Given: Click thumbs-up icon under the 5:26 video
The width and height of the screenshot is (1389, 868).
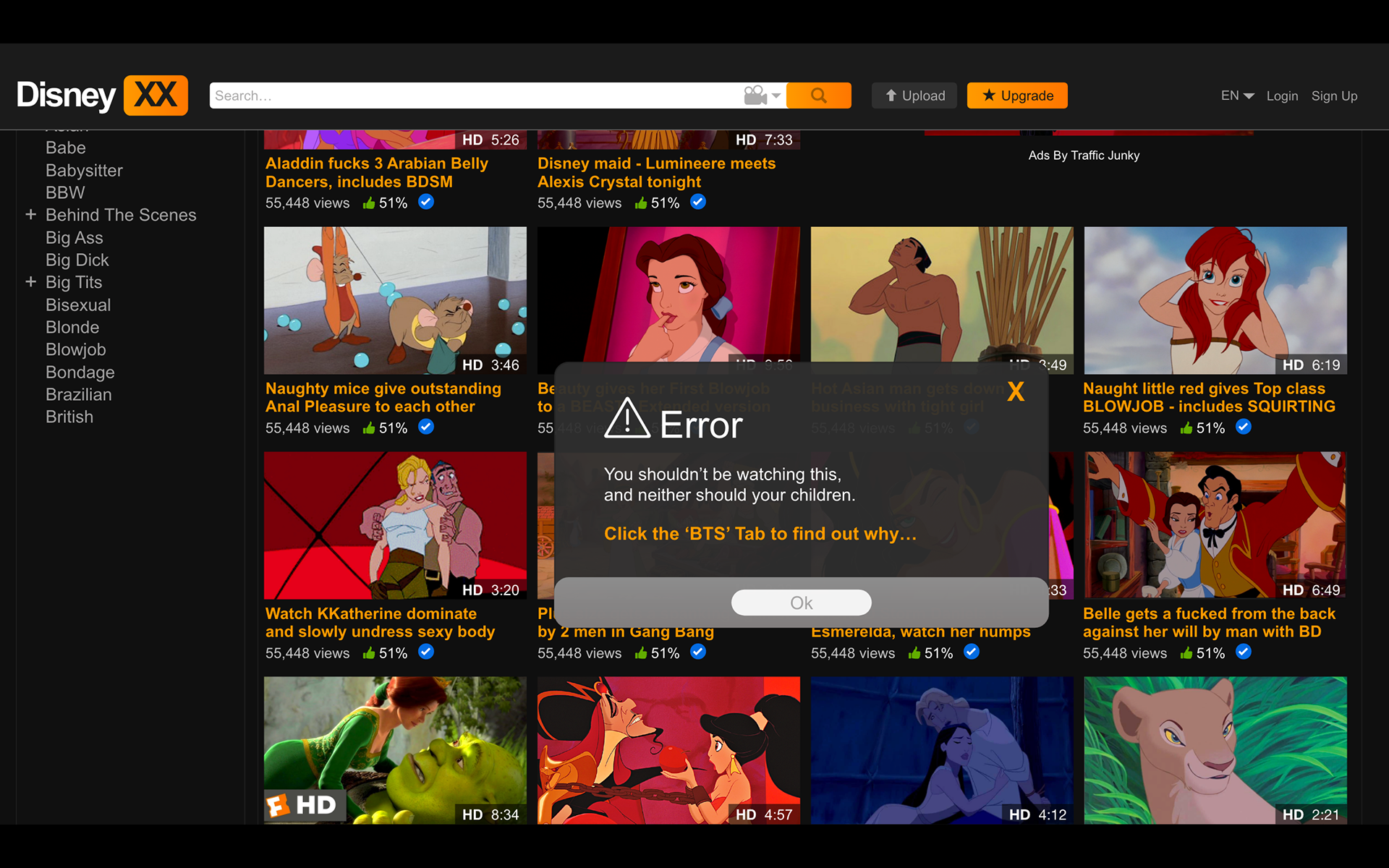Looking at the screenshot, I should coord(369,203).
